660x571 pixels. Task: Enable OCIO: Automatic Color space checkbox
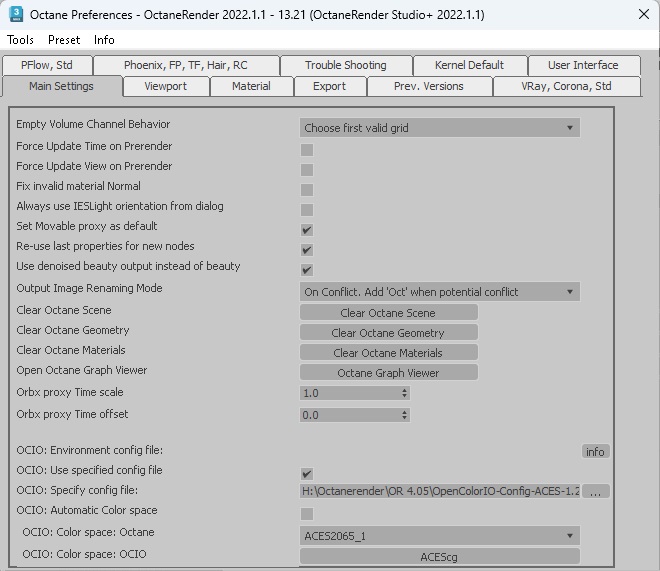[307, 514]
